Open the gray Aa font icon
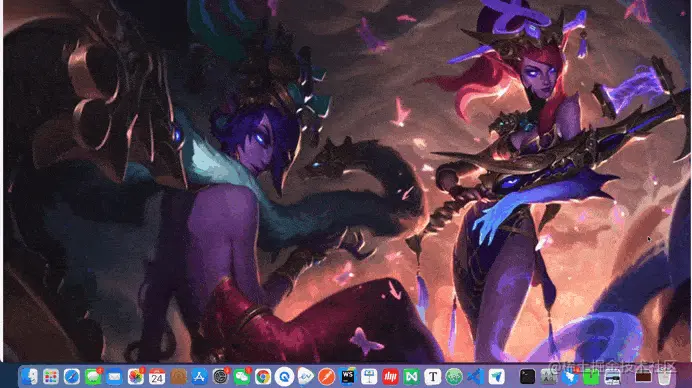The height and width of the screenshot is (388, 692). coord(549,377)
